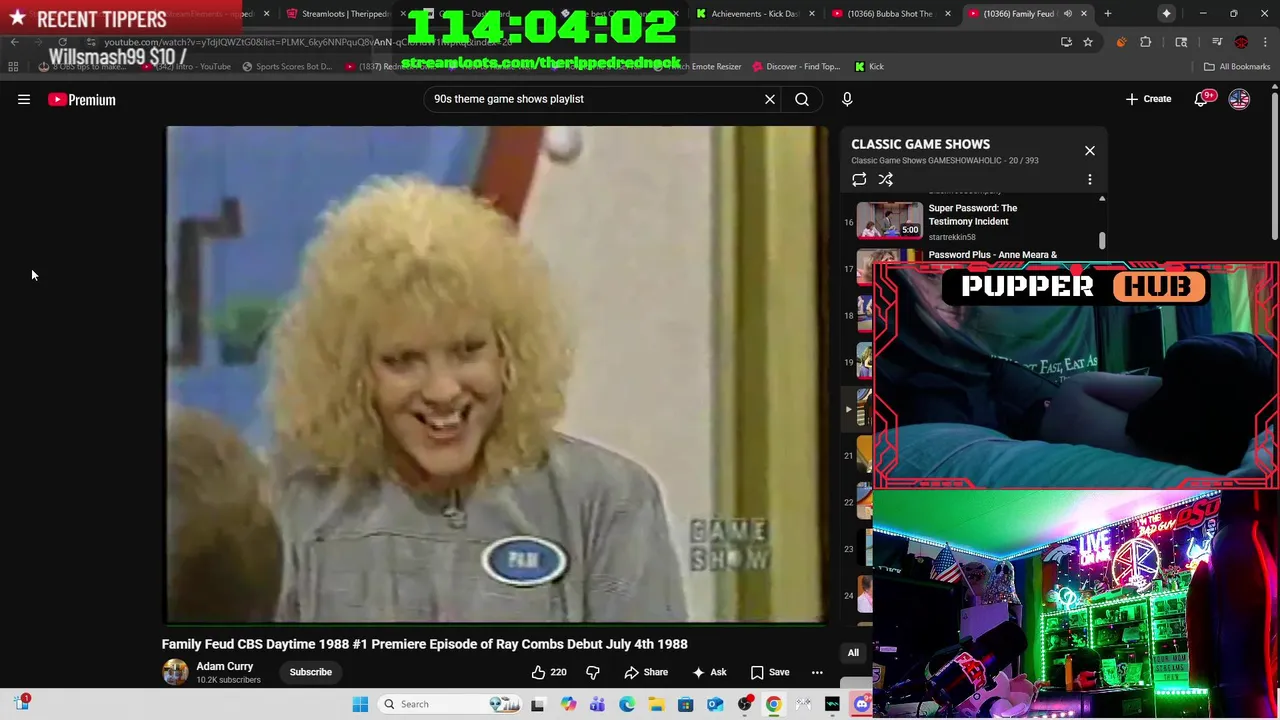Toggle loop playlist in playlist panel

pyautogui.click(x=859, y=180)
